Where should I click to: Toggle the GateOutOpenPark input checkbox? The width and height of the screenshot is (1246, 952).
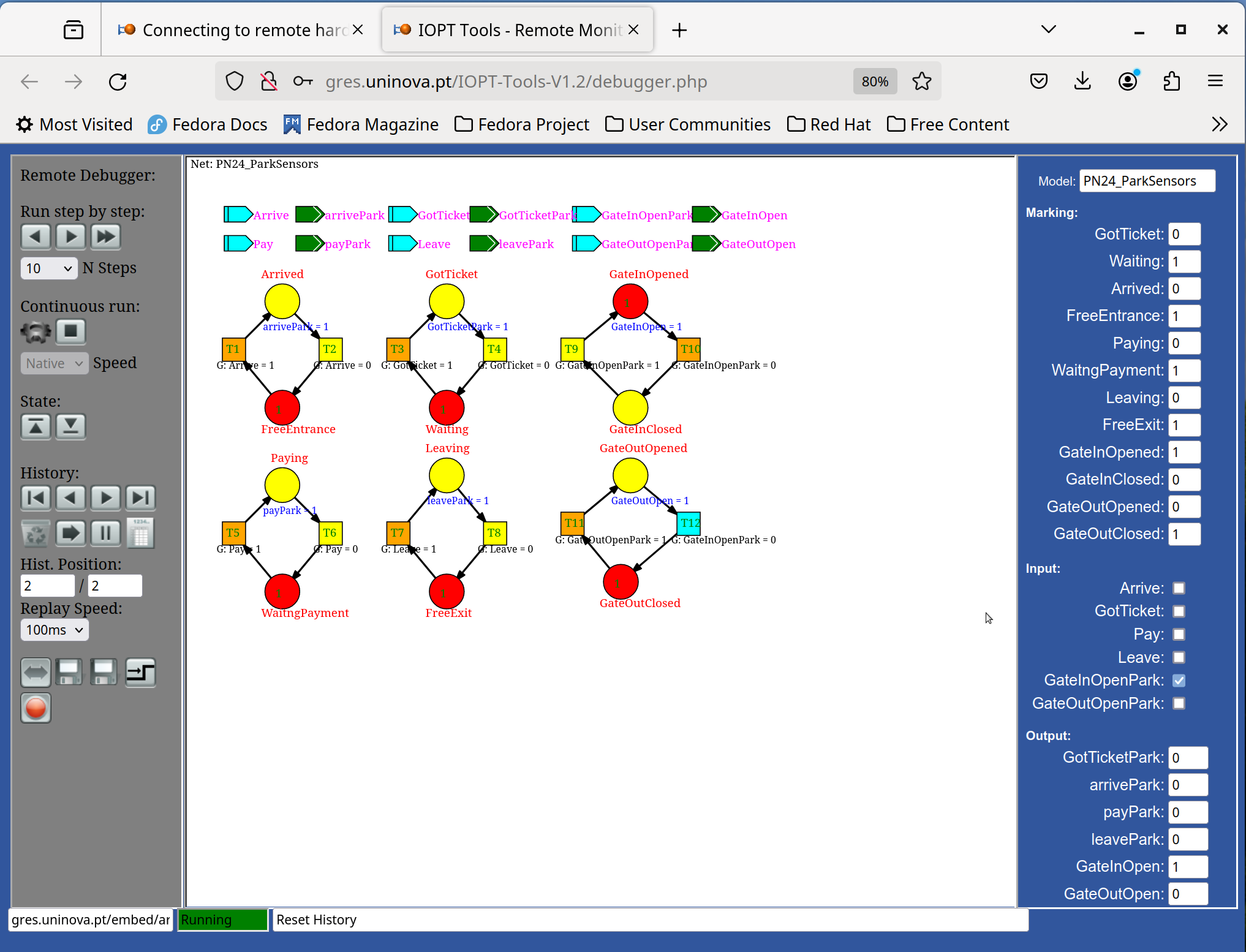click(1179, 704)
